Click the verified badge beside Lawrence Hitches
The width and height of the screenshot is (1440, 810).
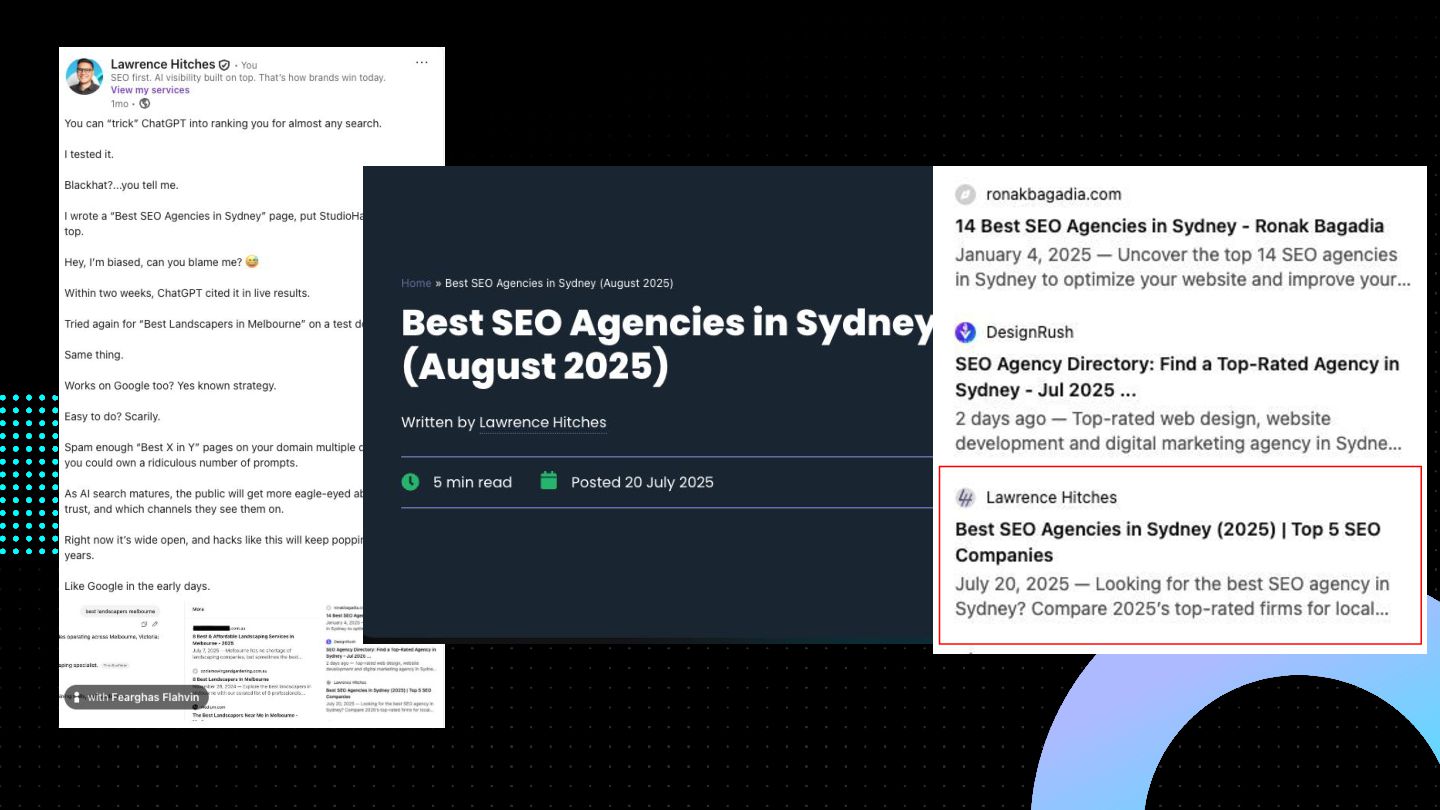pyautogui.click(x=224, y=65)
